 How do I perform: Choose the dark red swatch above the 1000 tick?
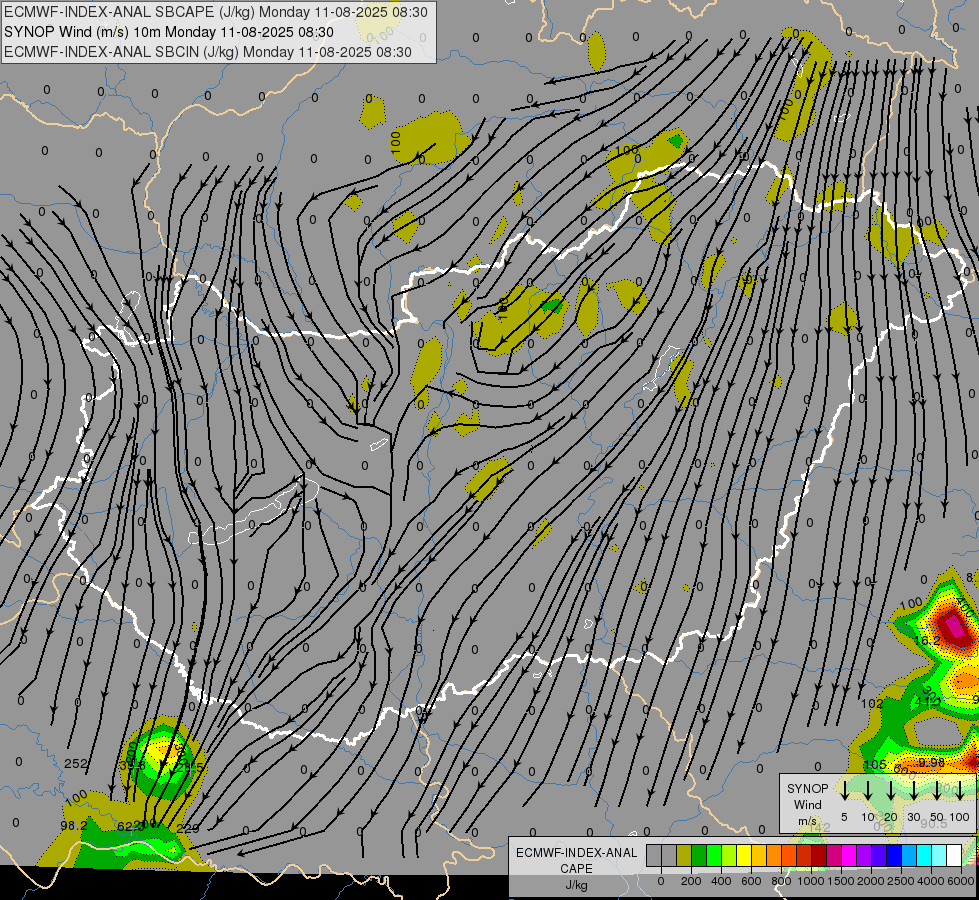tap(819, 855)
